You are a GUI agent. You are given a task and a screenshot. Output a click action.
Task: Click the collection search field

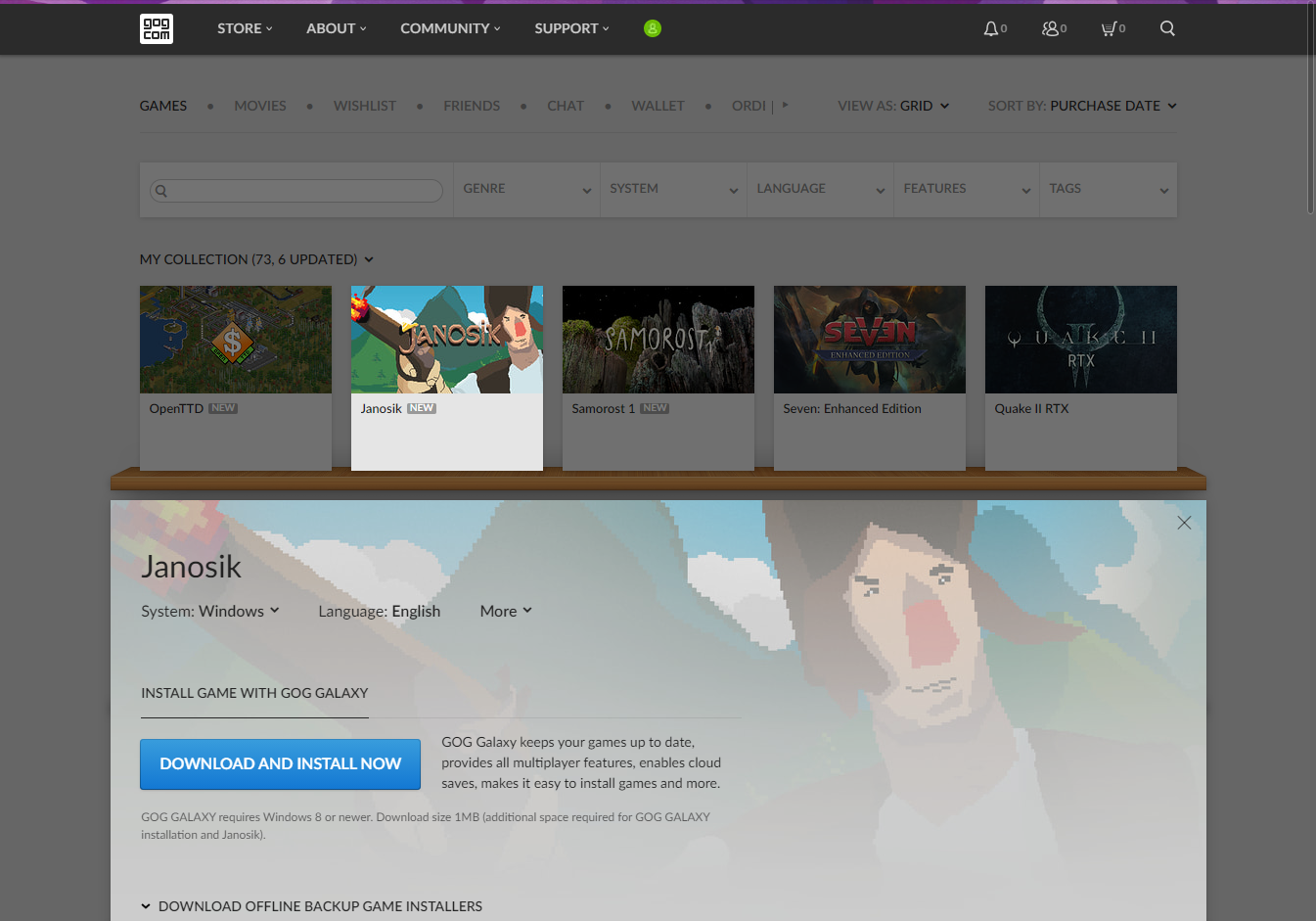(x=296, y=190)
